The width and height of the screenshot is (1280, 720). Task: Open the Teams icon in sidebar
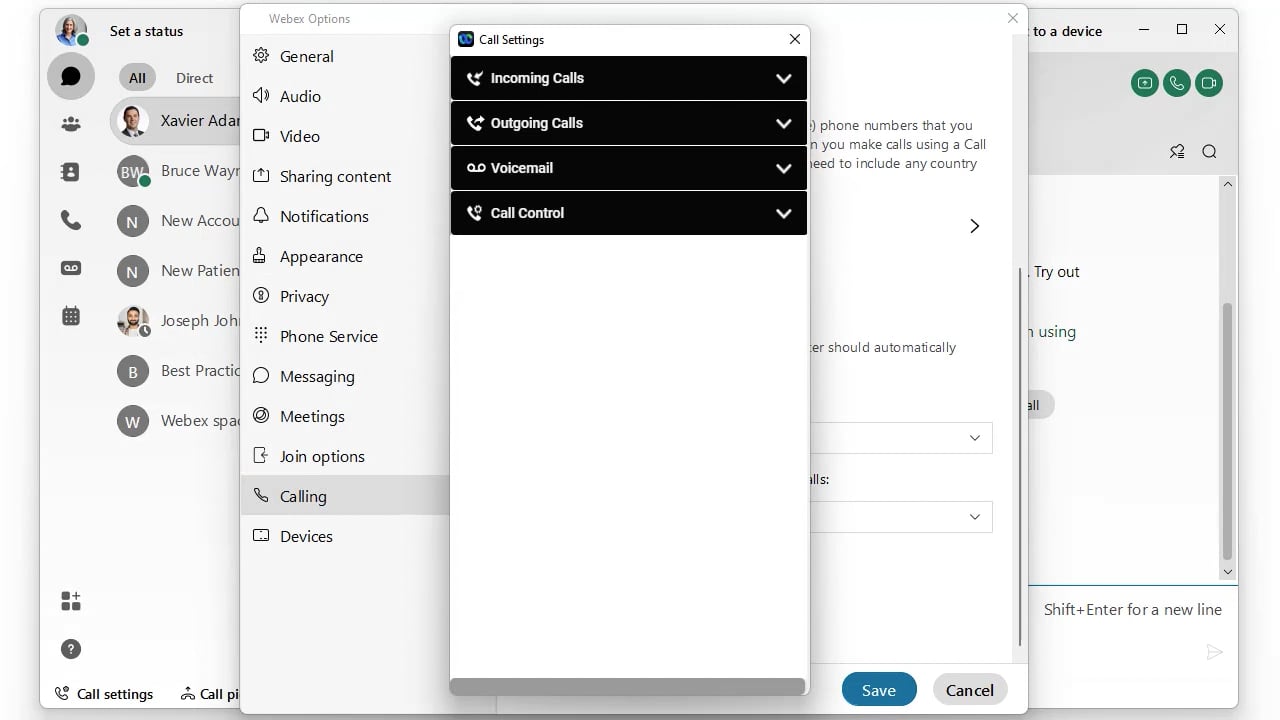click(71, 124)
